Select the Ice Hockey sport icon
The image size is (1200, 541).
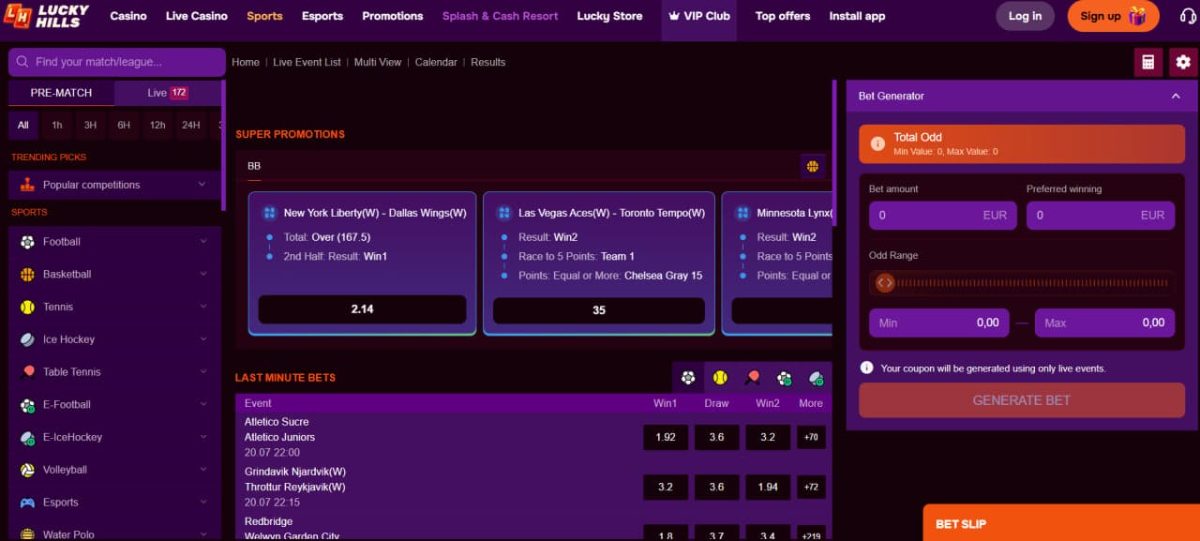(x=27, y=340)
